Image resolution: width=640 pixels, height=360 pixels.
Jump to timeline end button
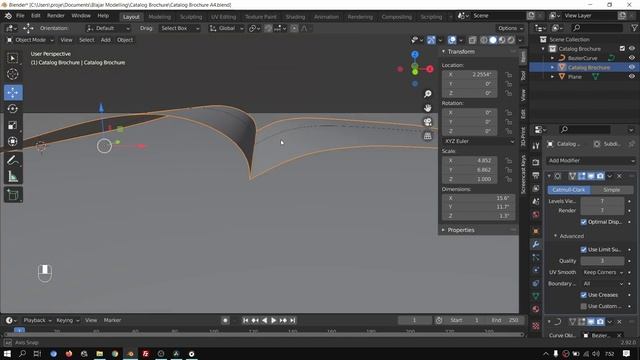(x=293, y=320)
